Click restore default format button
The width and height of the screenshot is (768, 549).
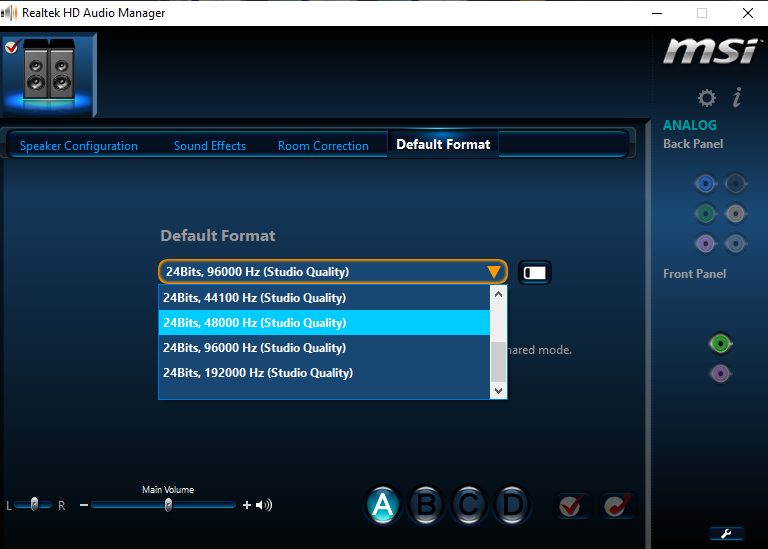tap(535, 272)
